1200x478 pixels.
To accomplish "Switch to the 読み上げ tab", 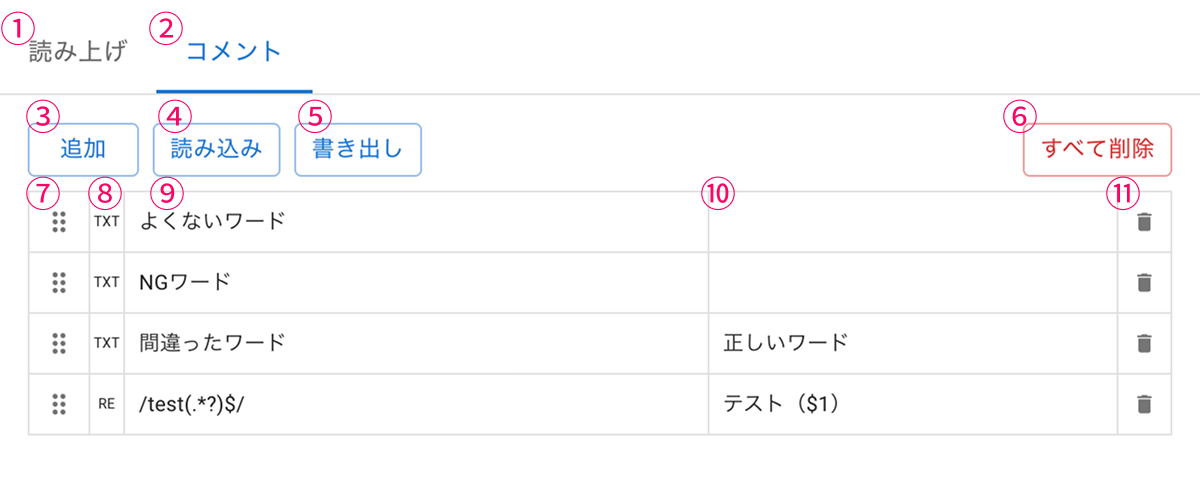I will coord(78,52).
